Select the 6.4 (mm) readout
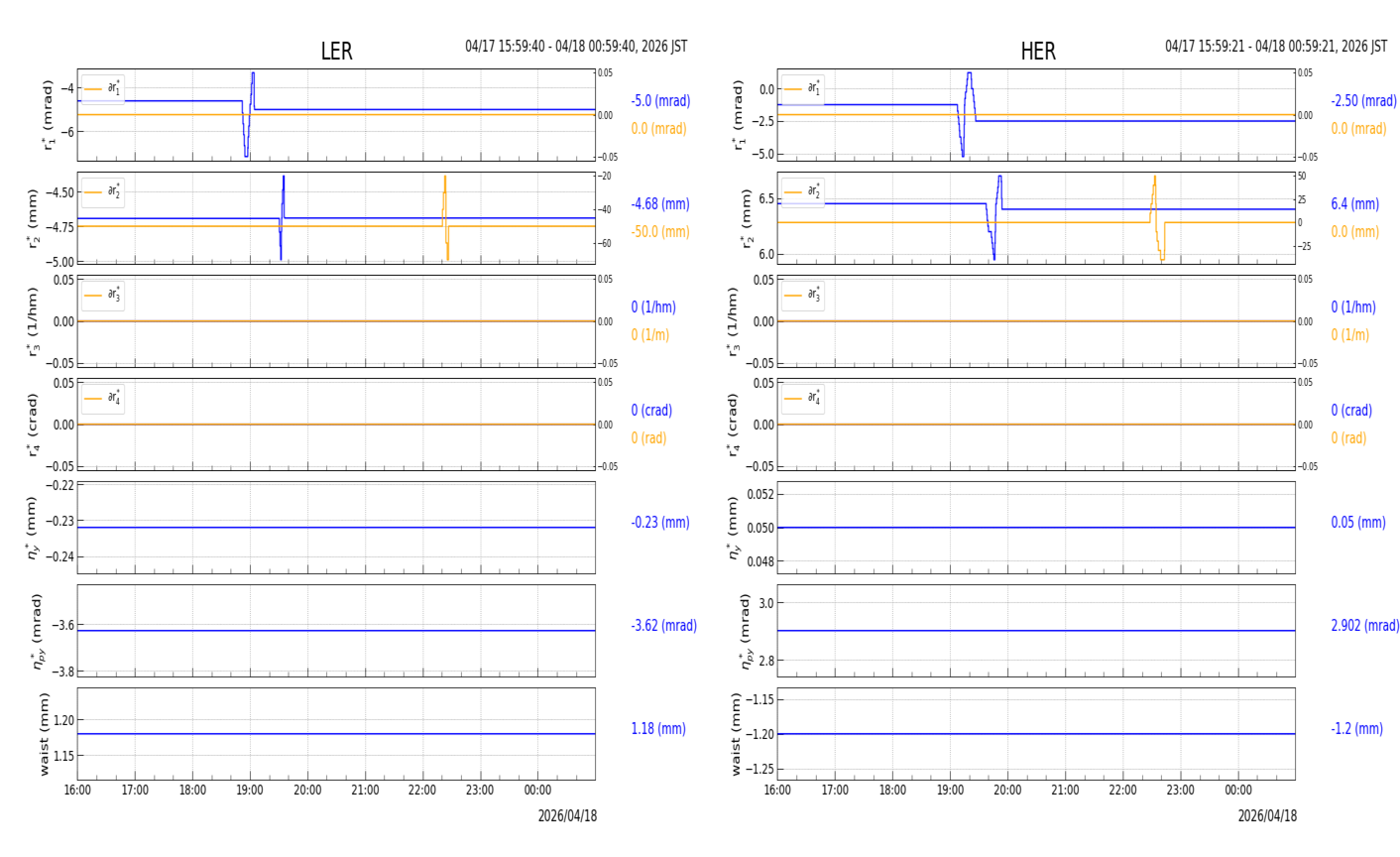 [x=1354, y=204]
